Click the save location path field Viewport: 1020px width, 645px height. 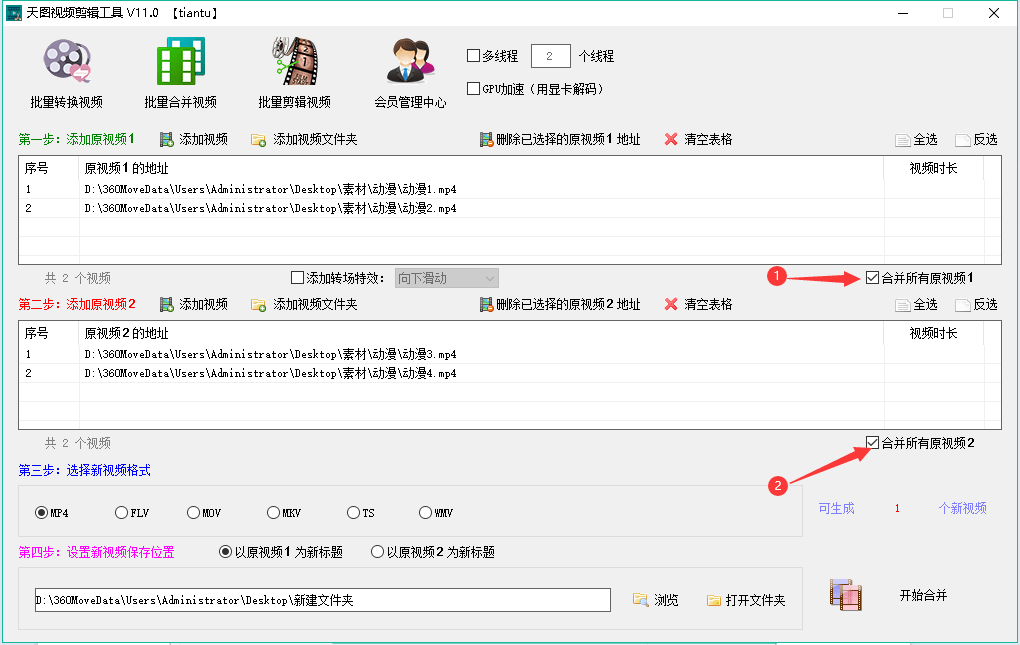(323, 600)
